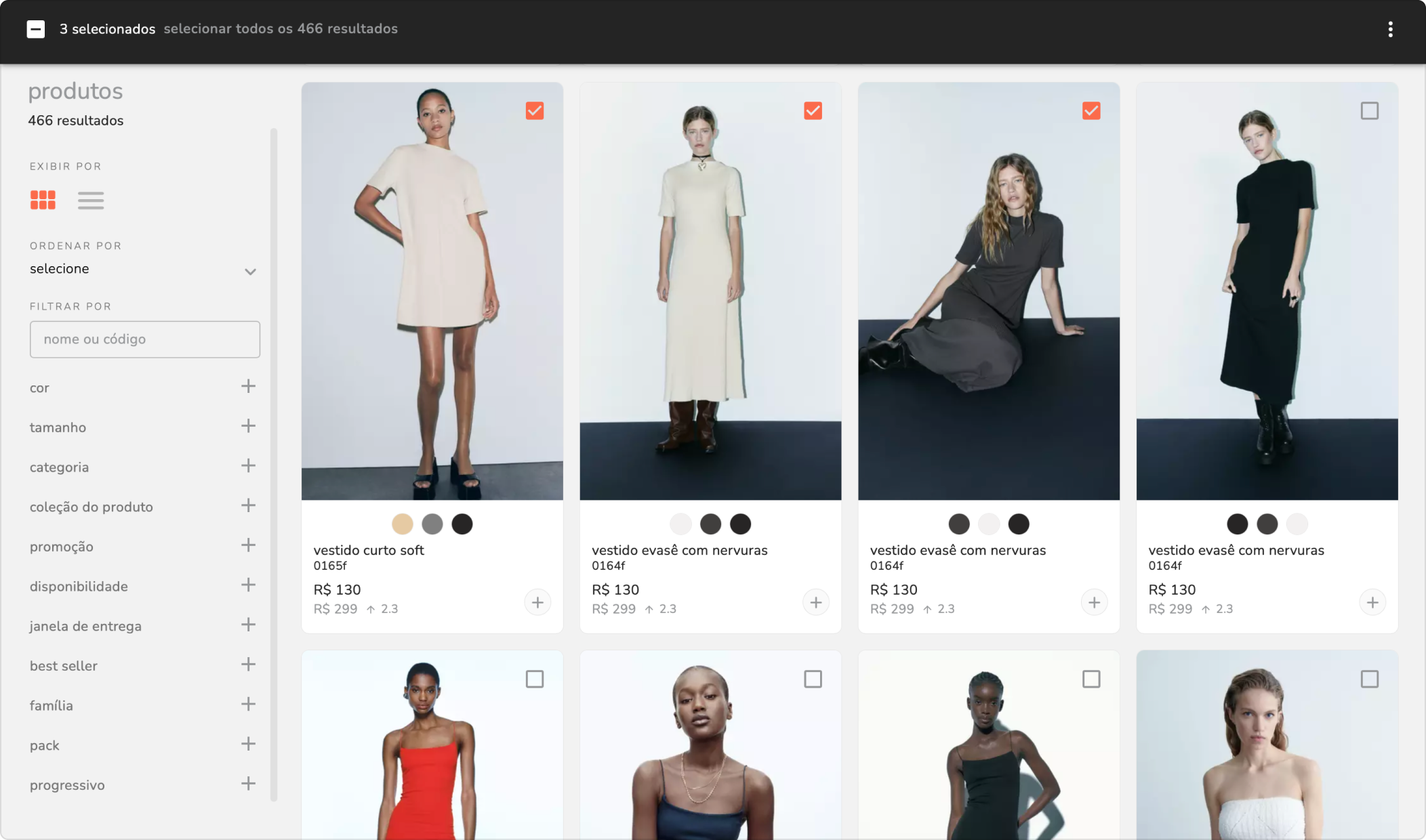Open the vestido curto soft product name

369,550
